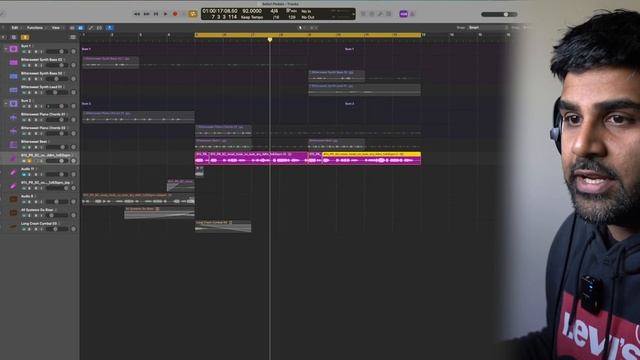Toggle the Metronome click button

[x=412, y=14]
